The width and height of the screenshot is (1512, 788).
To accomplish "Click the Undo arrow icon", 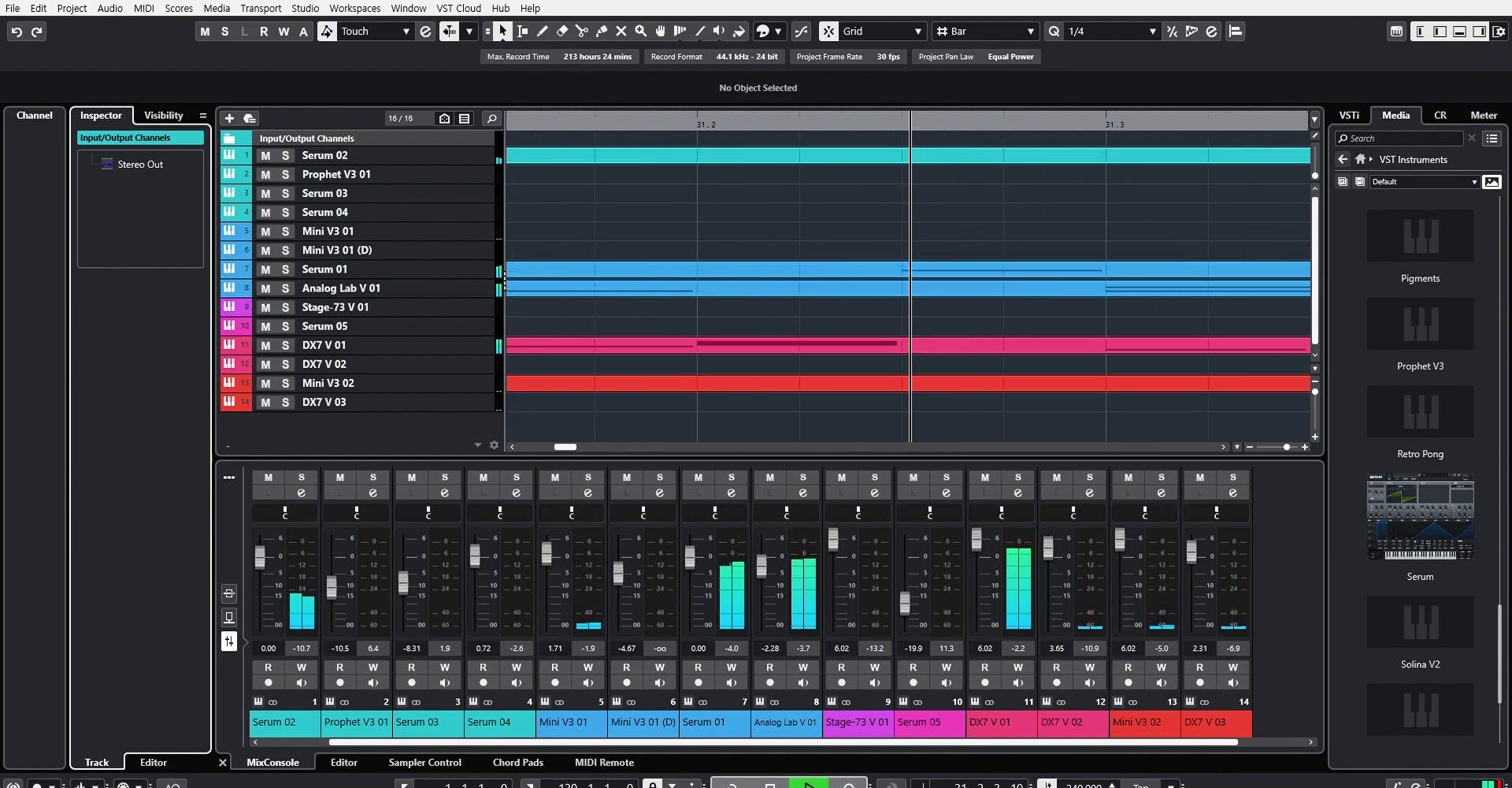I will (17, 32).
